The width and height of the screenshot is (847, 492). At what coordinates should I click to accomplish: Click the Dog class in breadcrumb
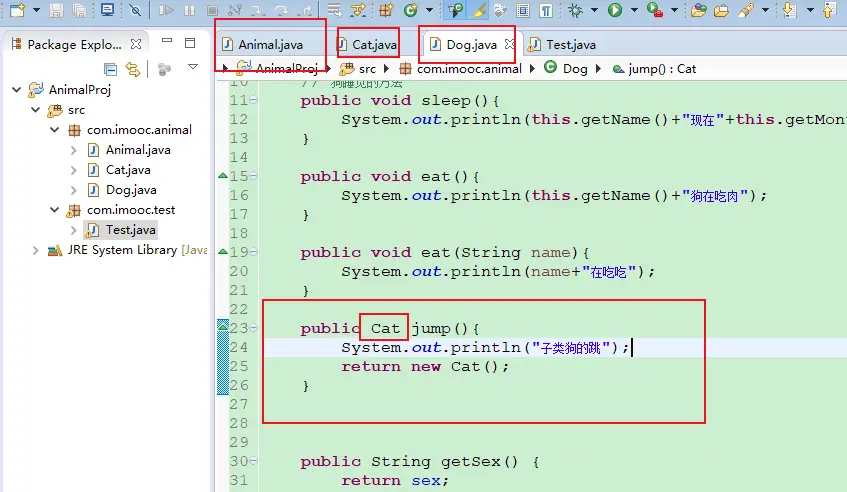575,69
